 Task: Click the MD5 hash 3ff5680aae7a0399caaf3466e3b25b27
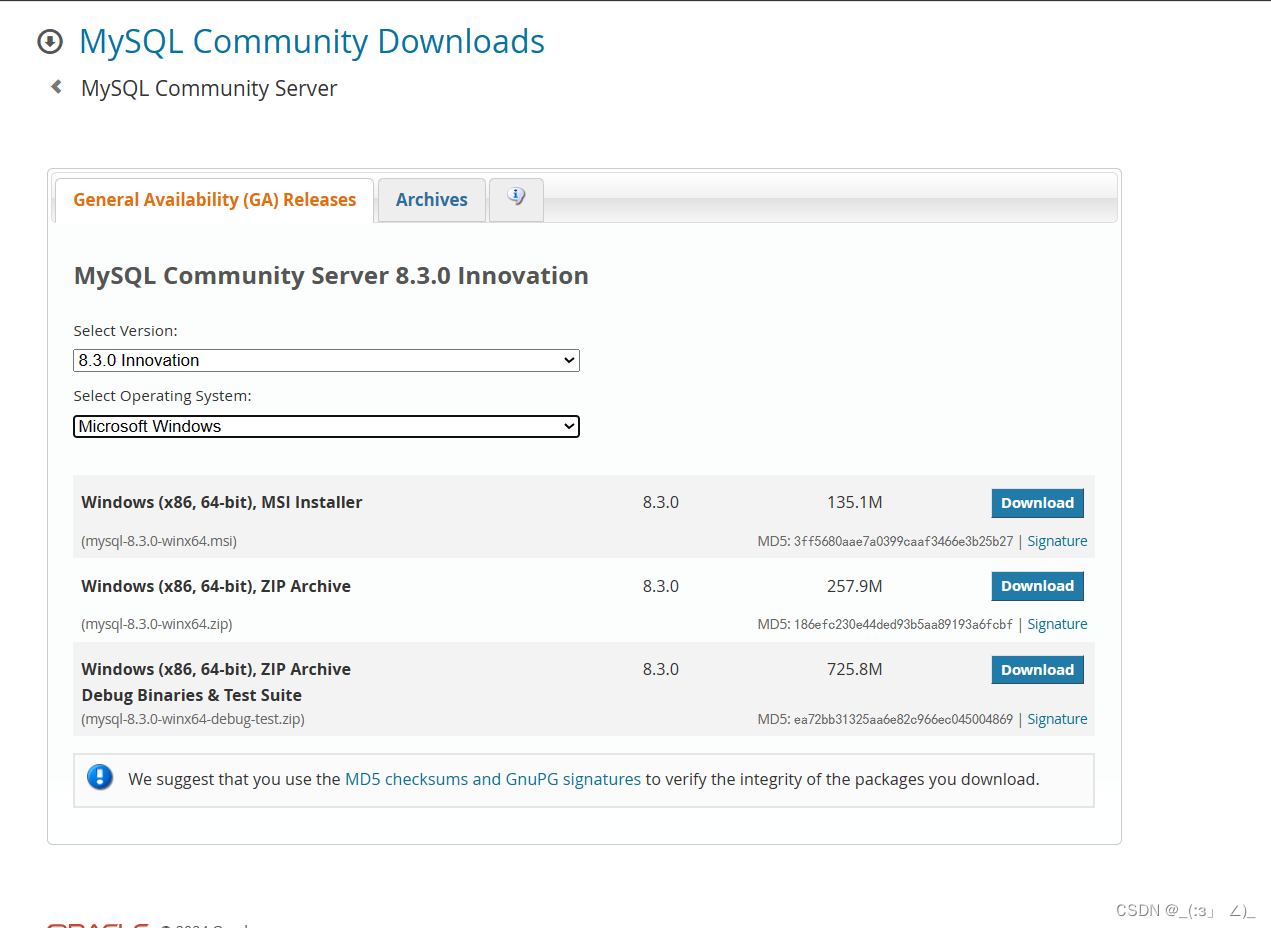tap(903, 541)
